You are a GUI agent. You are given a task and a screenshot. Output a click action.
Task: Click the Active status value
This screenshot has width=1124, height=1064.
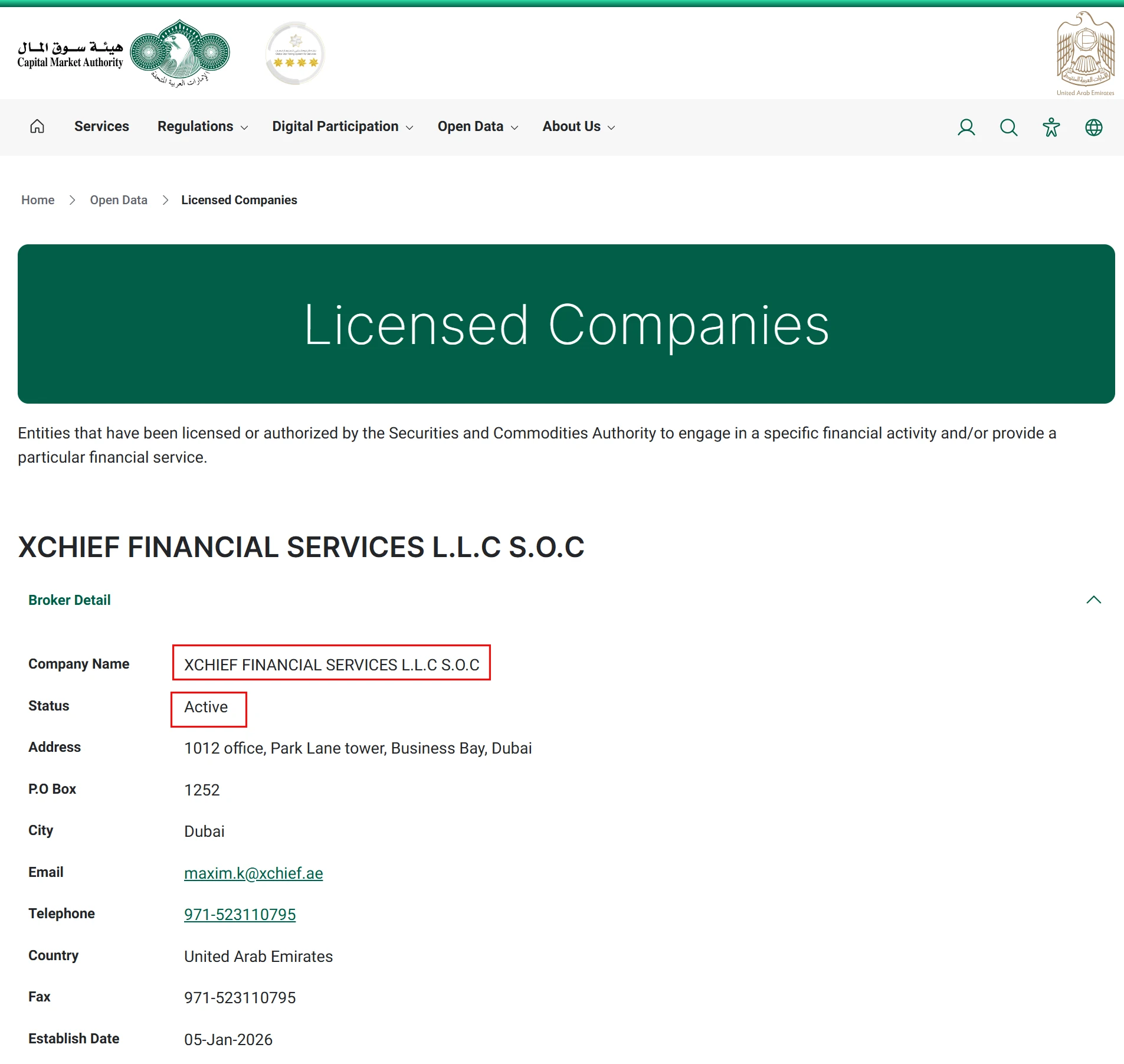point(206,707)
